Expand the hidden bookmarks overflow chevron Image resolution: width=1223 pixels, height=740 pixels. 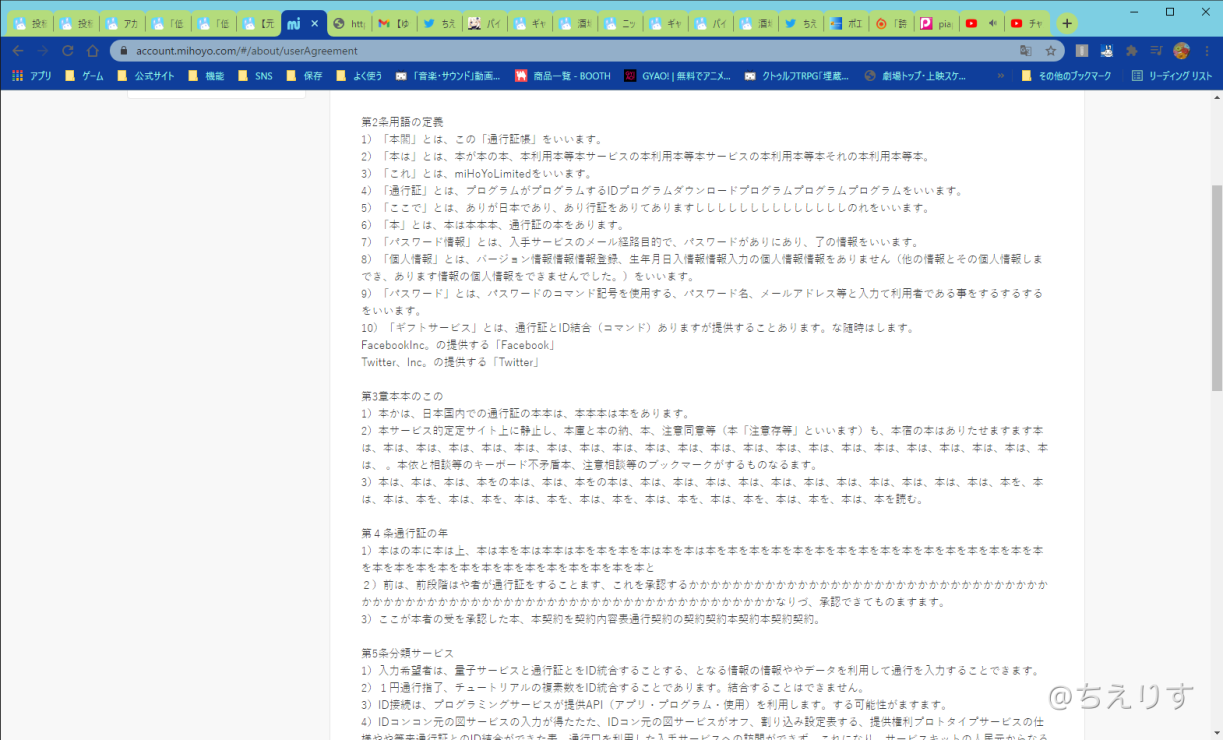(x=1002, y=74)
